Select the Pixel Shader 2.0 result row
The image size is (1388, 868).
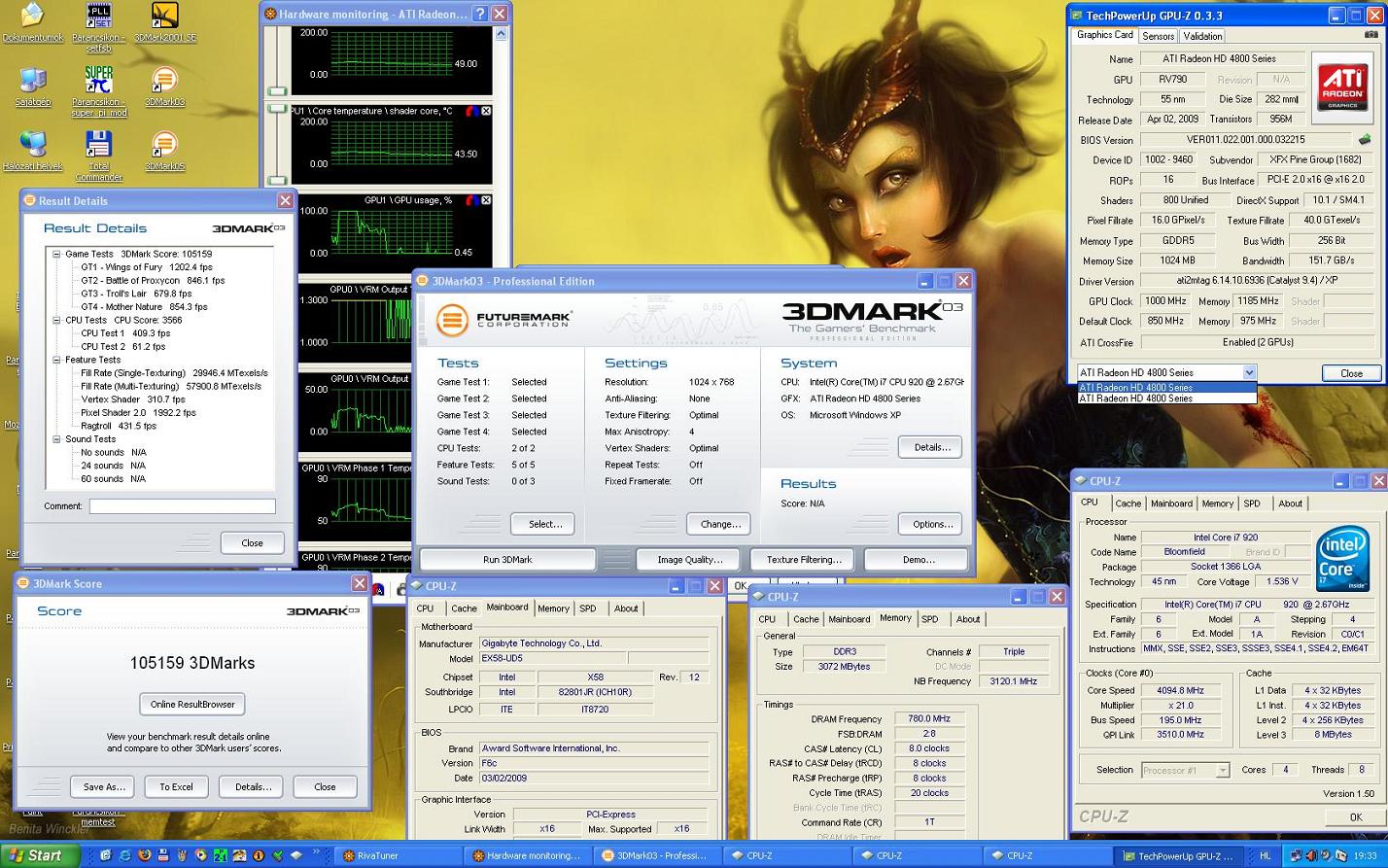[x=139, y=412]
